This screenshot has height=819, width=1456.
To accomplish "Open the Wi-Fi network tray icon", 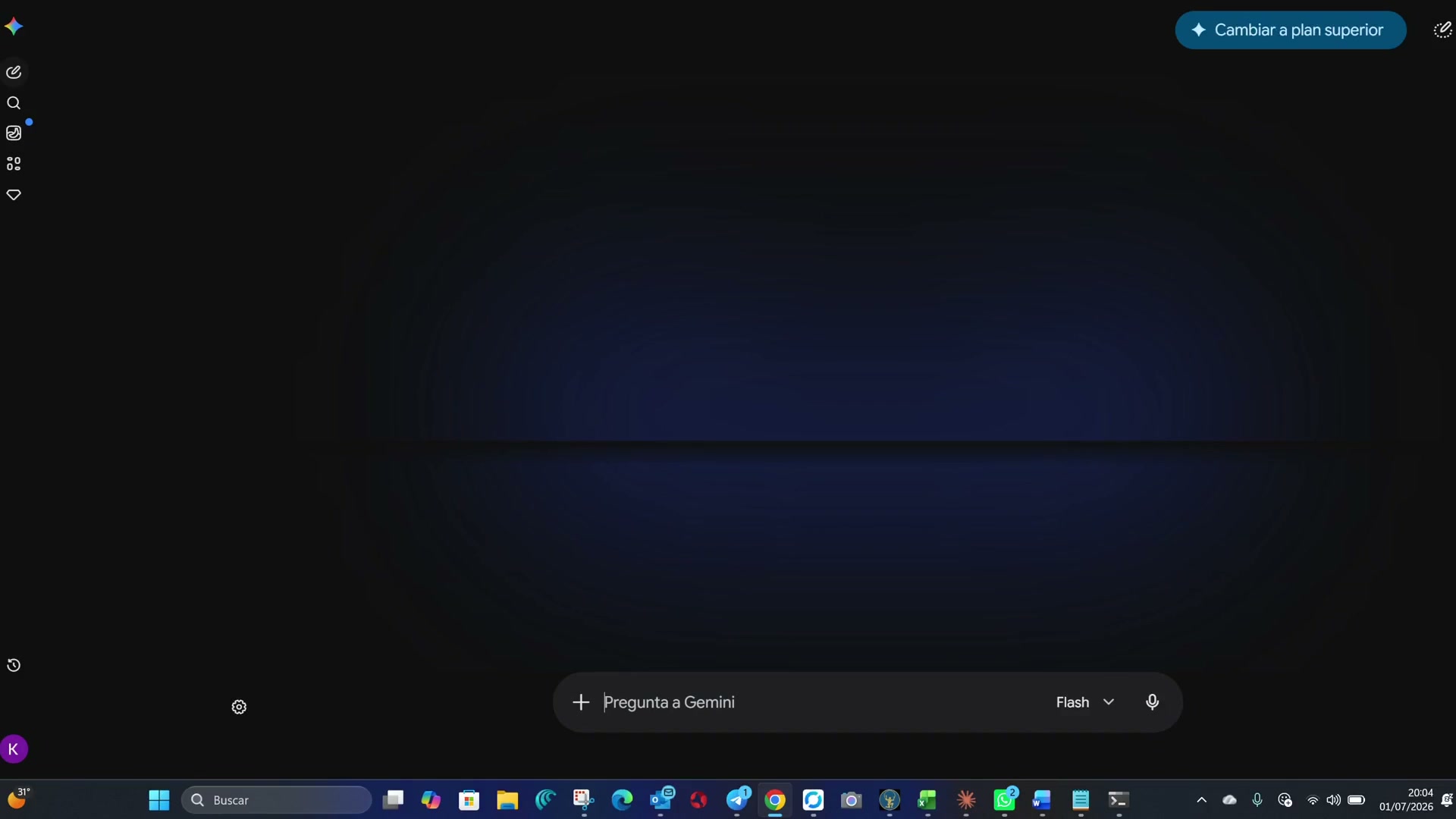I will coord(1313,800).
